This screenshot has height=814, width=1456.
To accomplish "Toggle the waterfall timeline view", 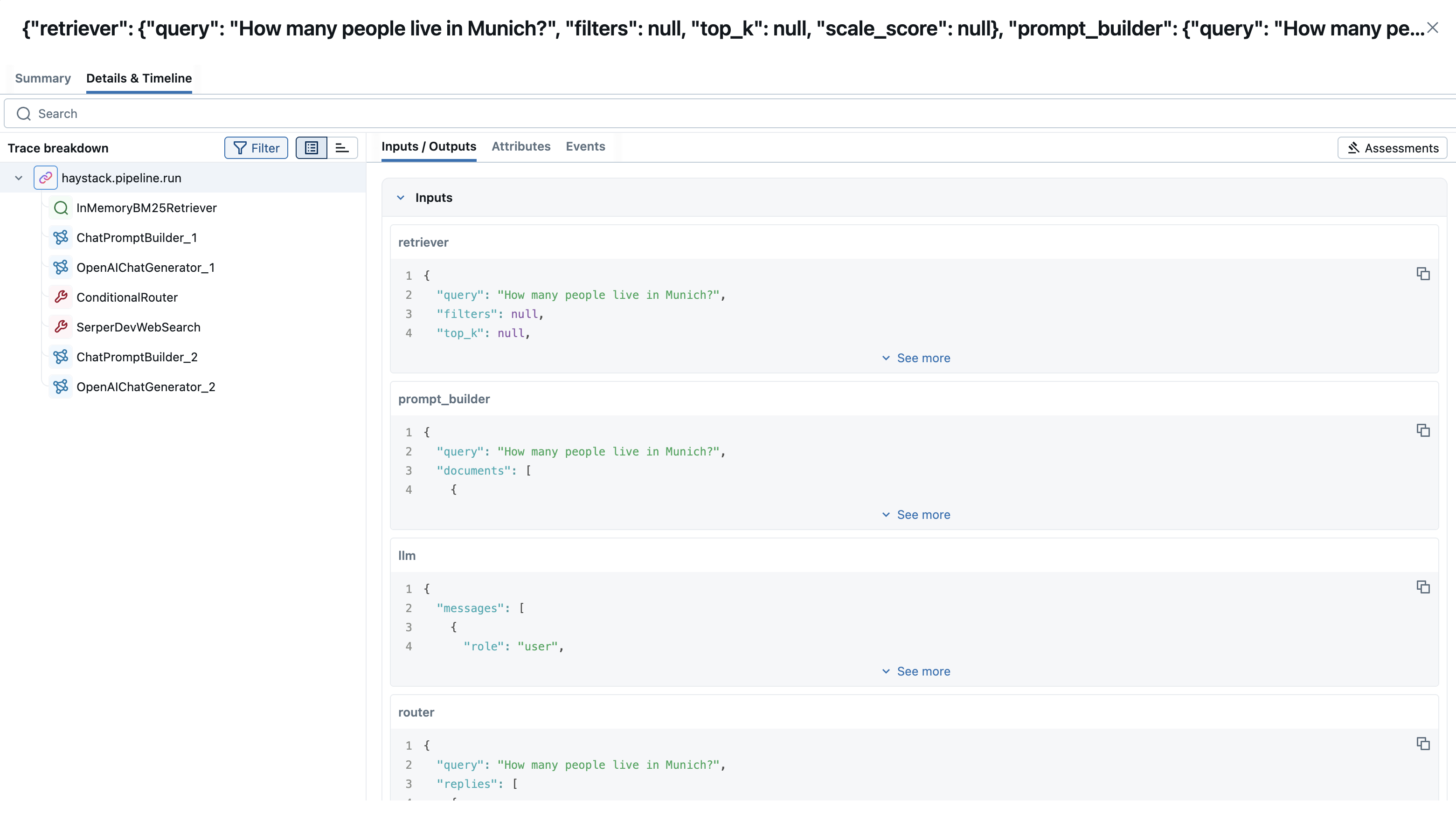I will [x=341, y=147].
